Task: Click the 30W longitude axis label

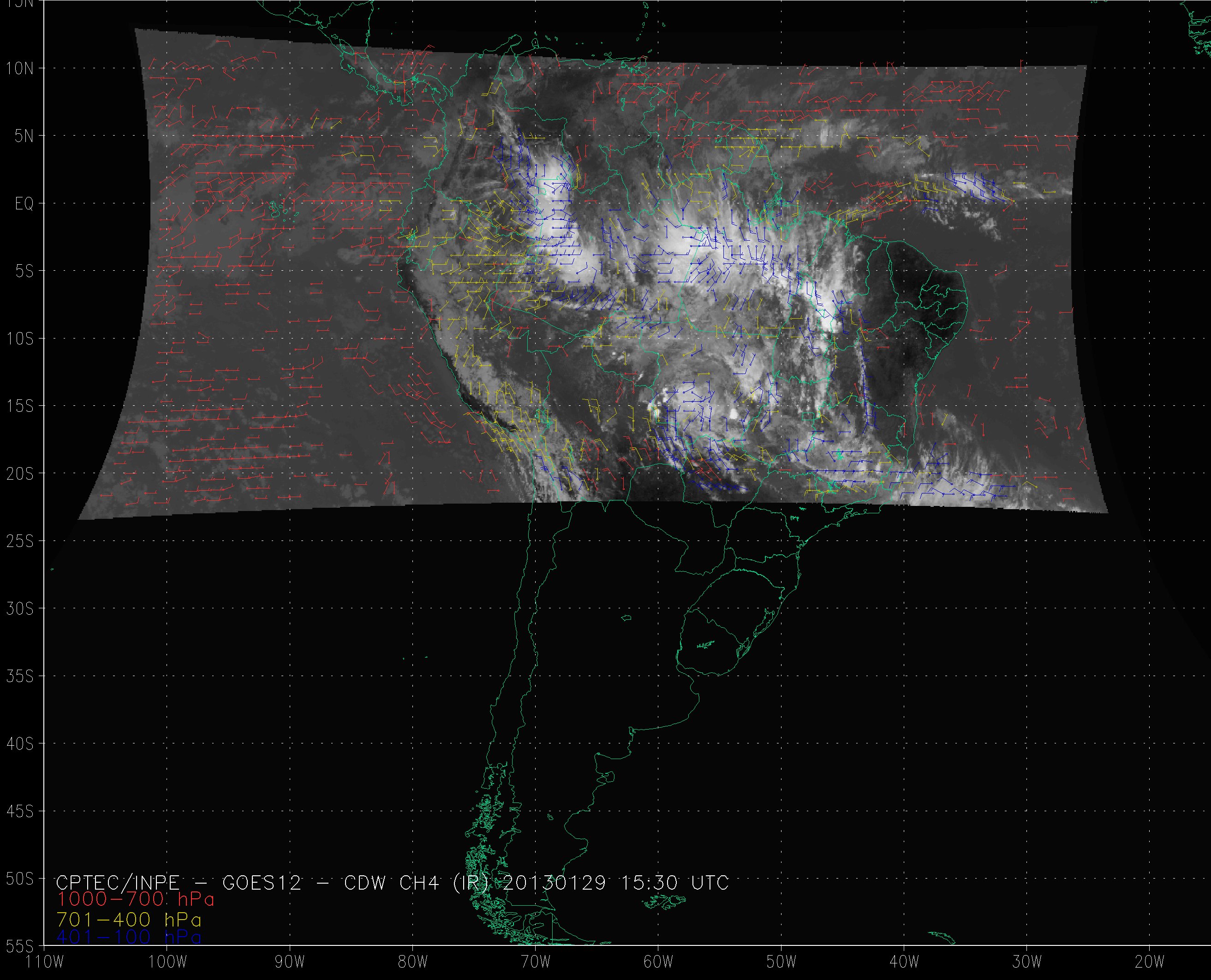Action: pyautogui.click(x=1026, y=962)
